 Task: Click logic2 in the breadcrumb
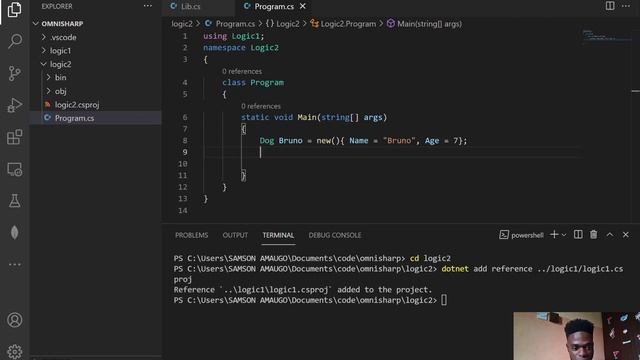click(182, 24)
